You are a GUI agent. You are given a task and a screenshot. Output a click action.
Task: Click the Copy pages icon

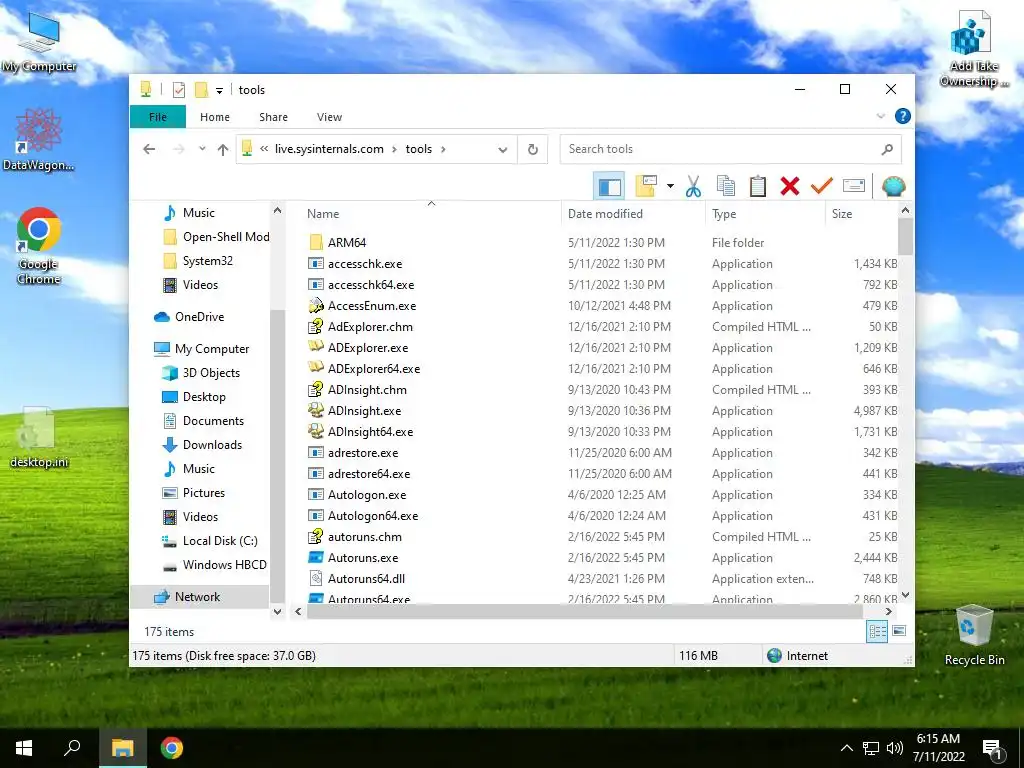click(x=726, y=187)
